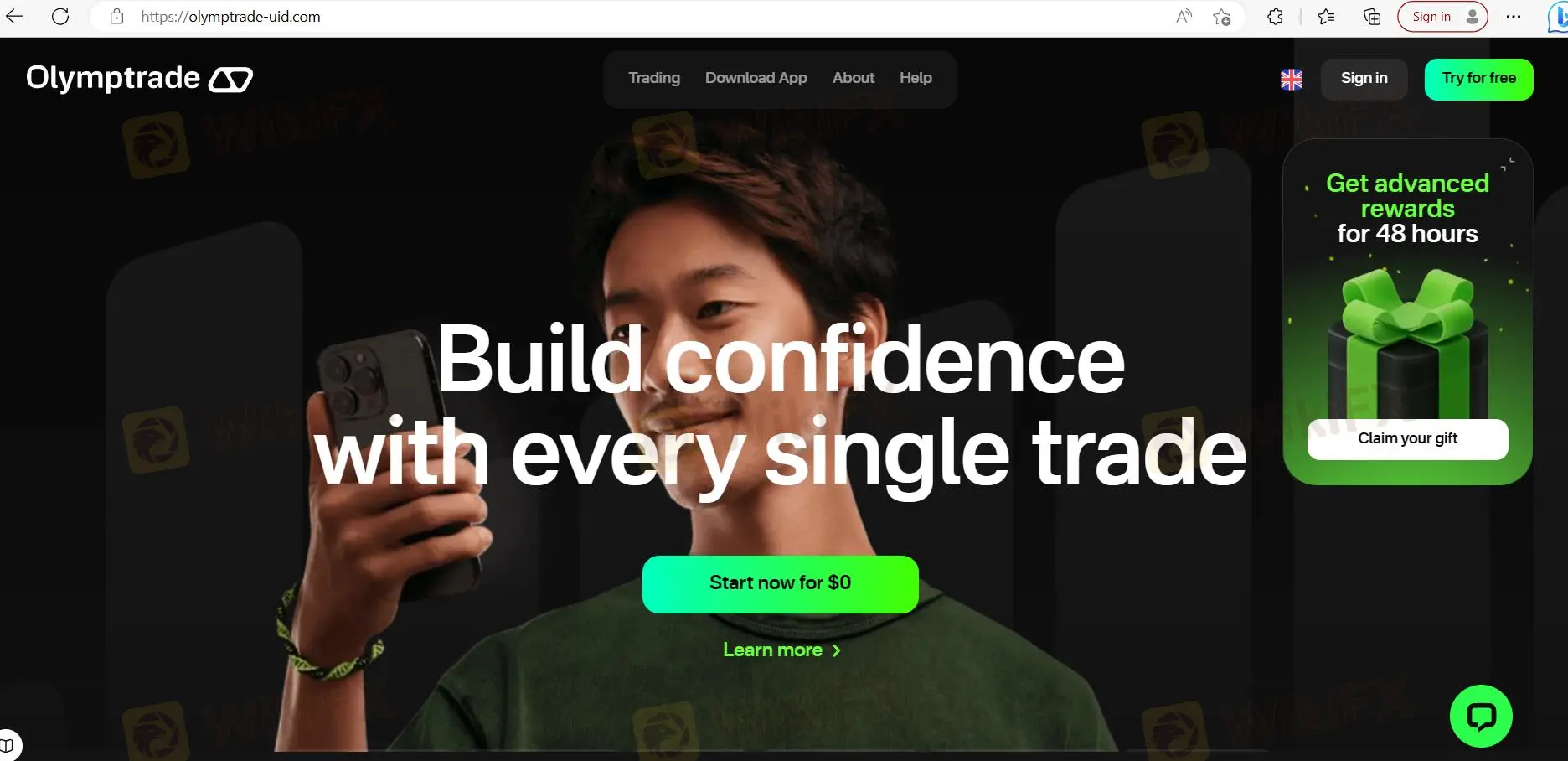The image size is (1568, 761).
Task: Reload the page with the refresh icon
Action: [60, 16]
